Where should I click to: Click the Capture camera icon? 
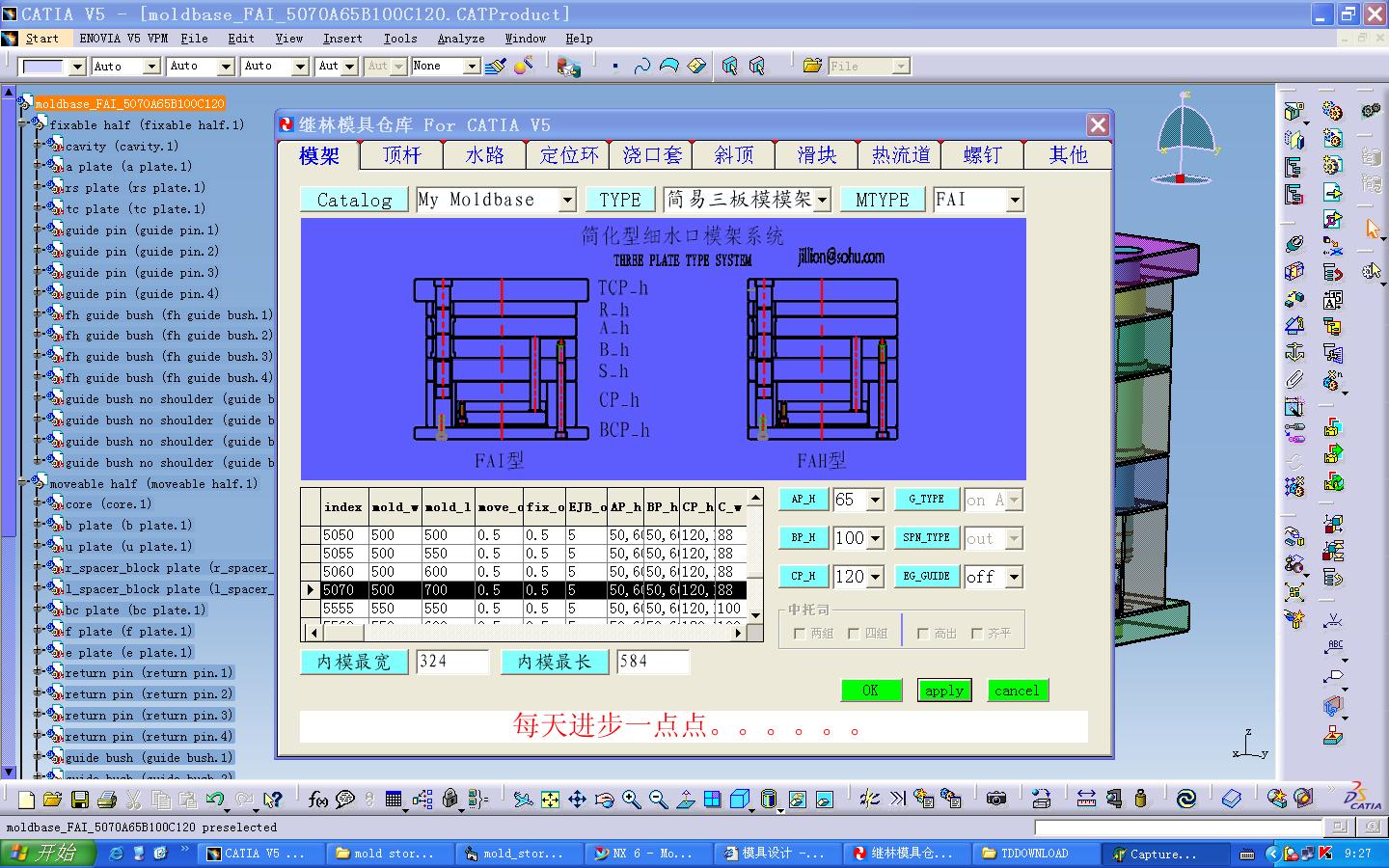[996, 799]
